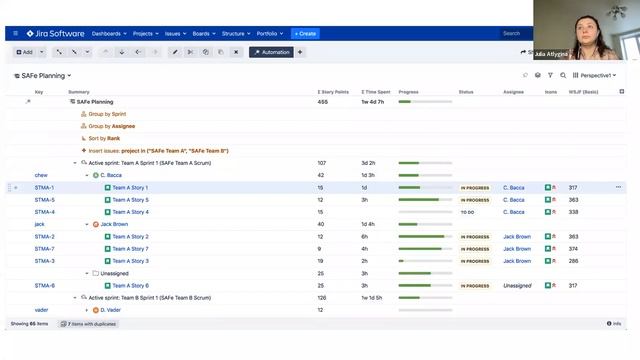This screenshot has height=360, width=640.
Task: Open the expand/collapse levels dropdown arrow
Action: click(x=87, y=52)
